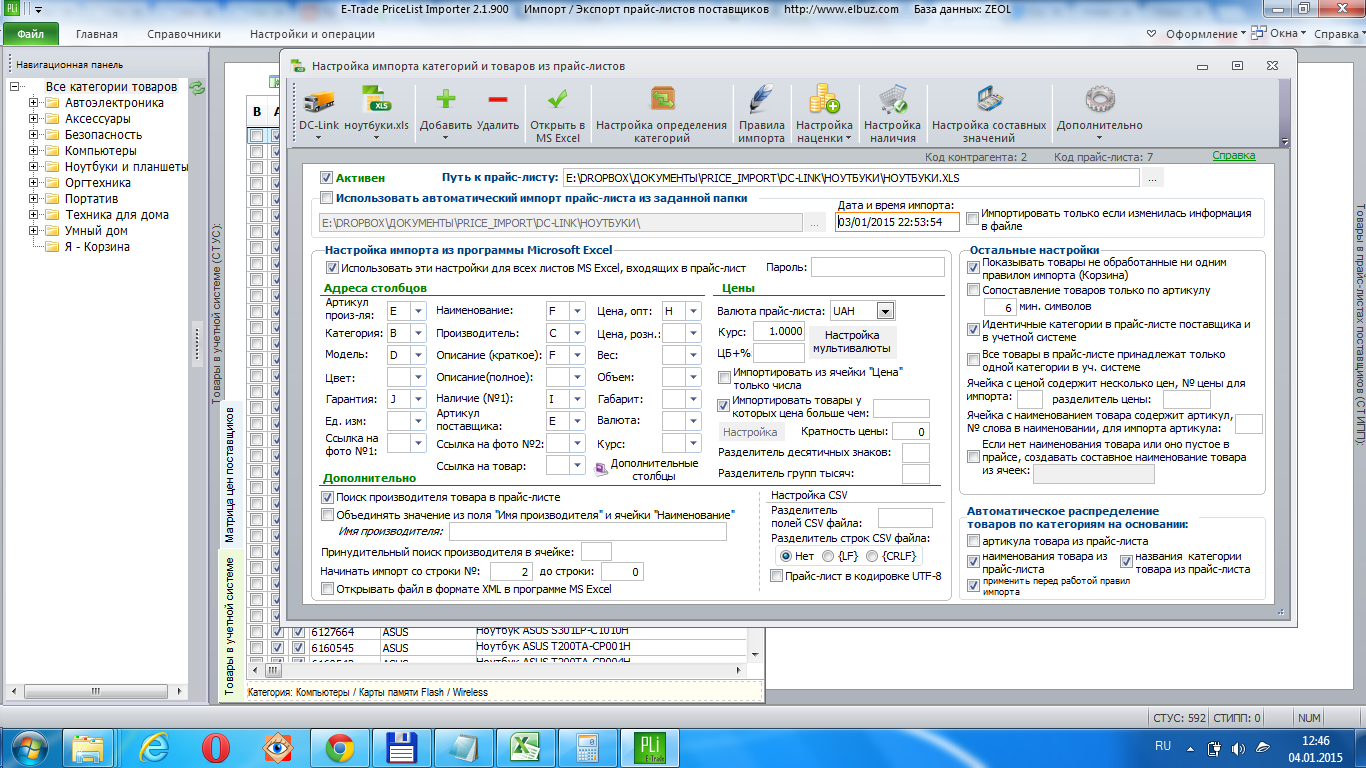The width and height of the screenshot is (1366, 768).
Task: Open the Настройки и операции tab
Action: click(x=313, y=34)
